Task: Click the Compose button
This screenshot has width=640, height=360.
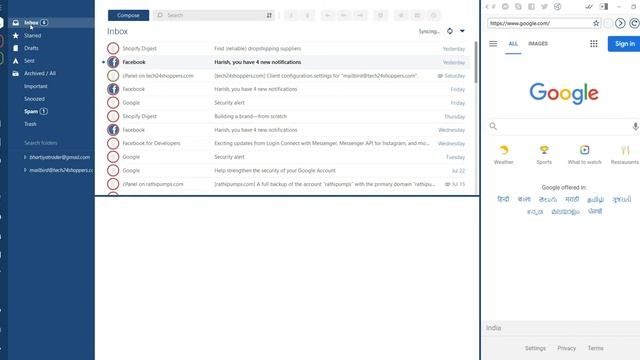Action: pos(128,15)
